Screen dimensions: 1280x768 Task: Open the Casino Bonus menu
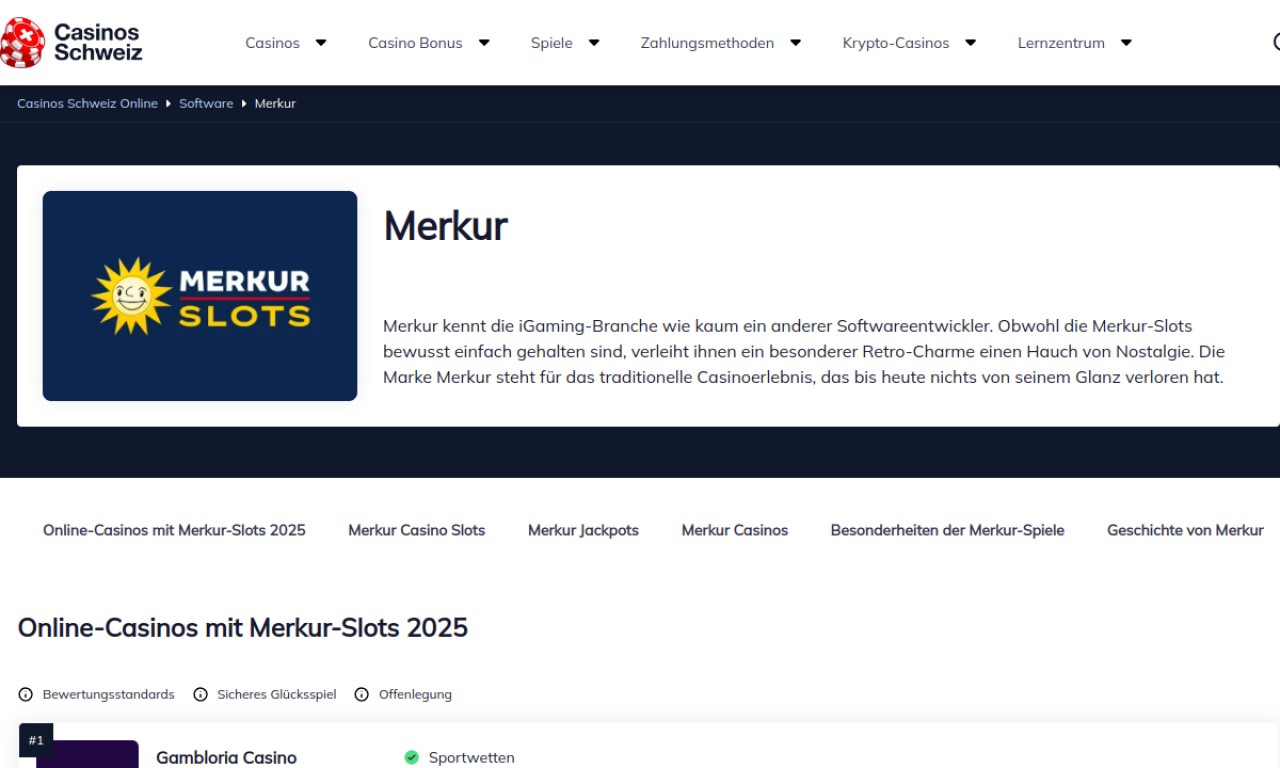click(x=415, y=43)
